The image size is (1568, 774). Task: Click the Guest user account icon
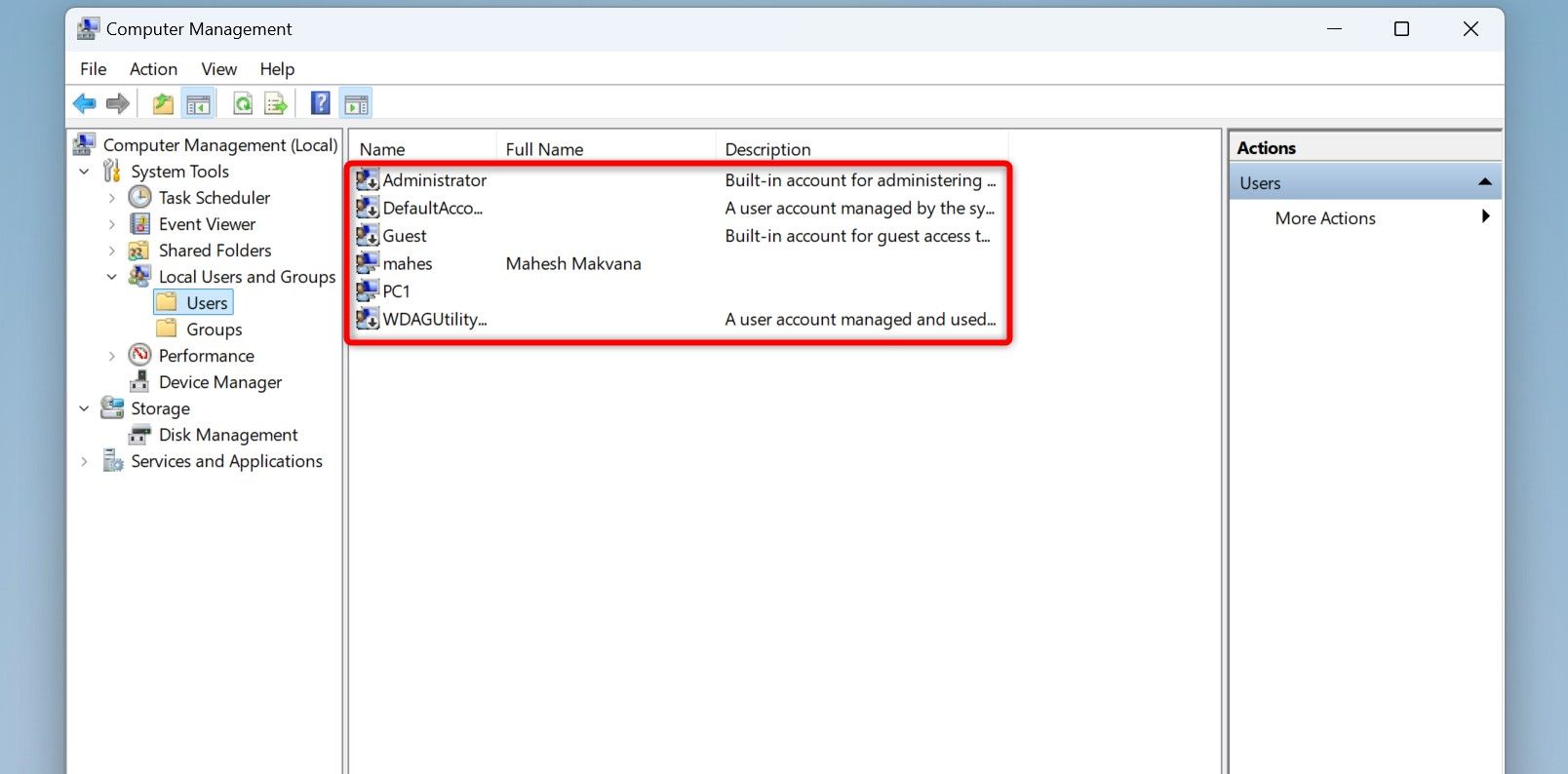(368, 235)
